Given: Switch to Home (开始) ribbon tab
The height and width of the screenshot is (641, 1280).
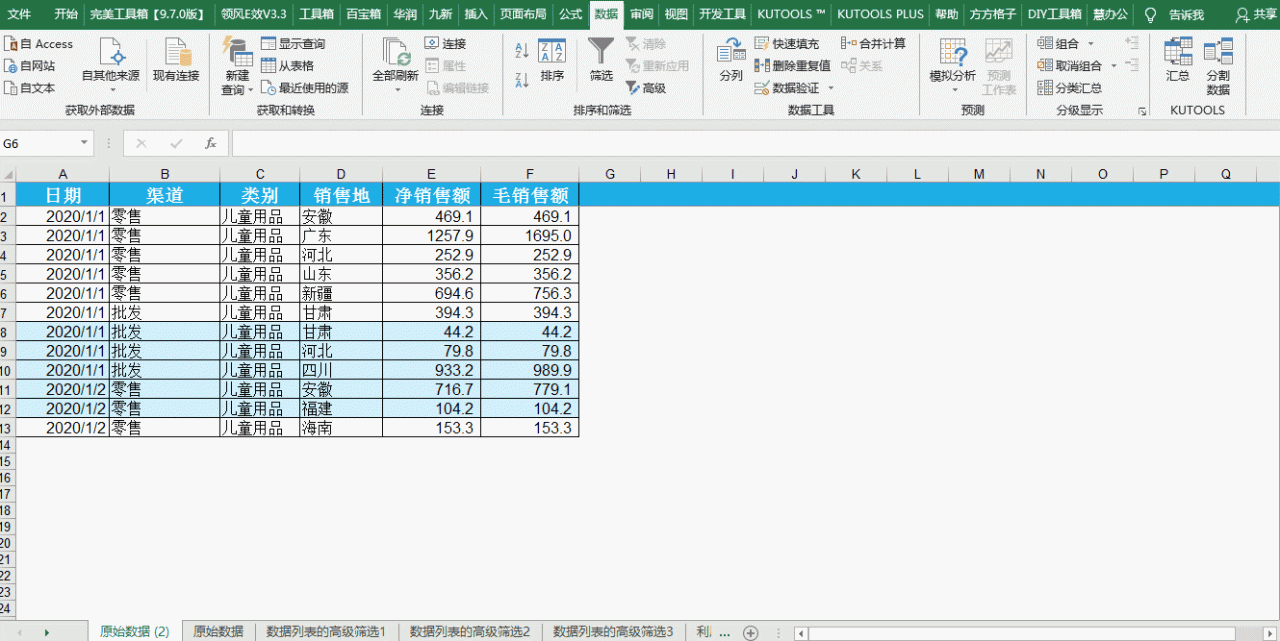Looking at the screenshot, I should (x=66, y=15).
